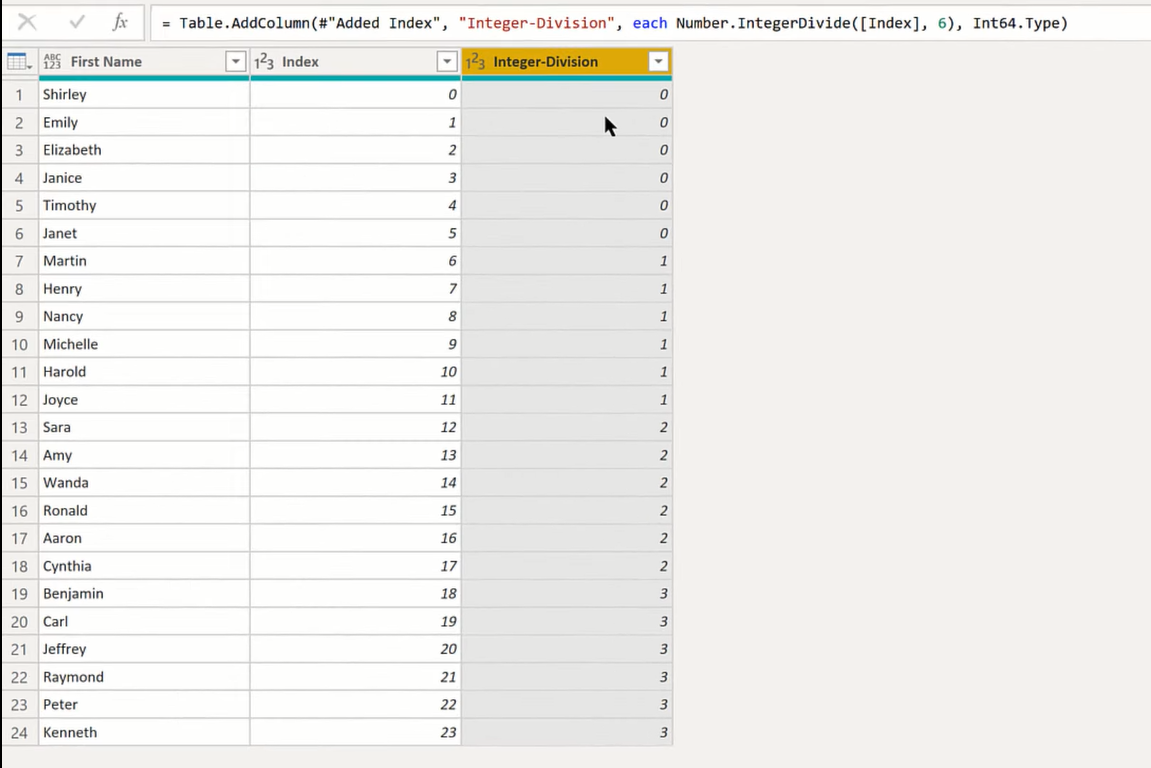The width and height of the screenshot is (1151, 768).
Task: Click the cell containing Janet
Action: [145, 233]
